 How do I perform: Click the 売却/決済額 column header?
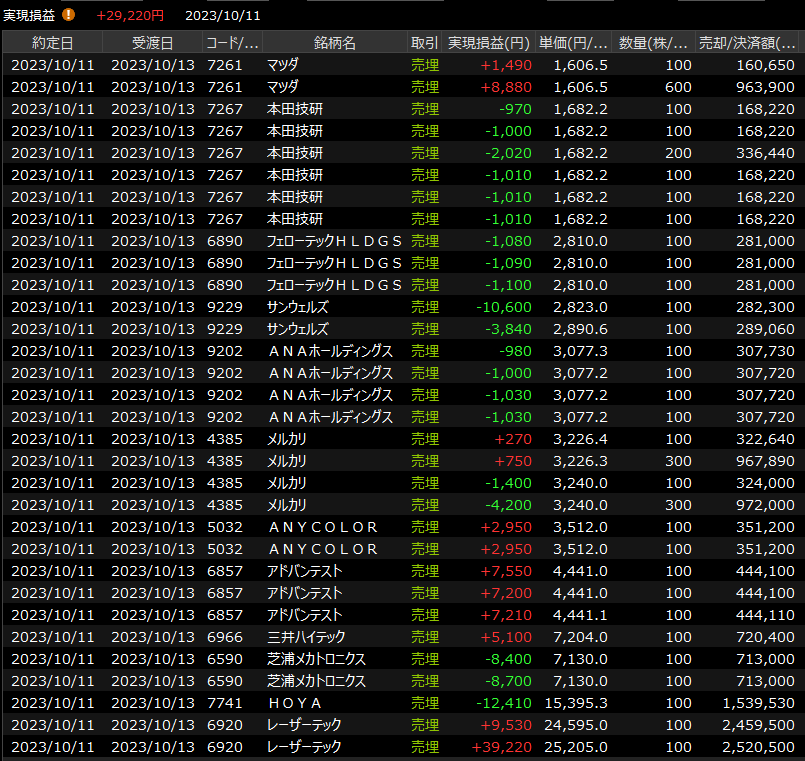(748, 43)
